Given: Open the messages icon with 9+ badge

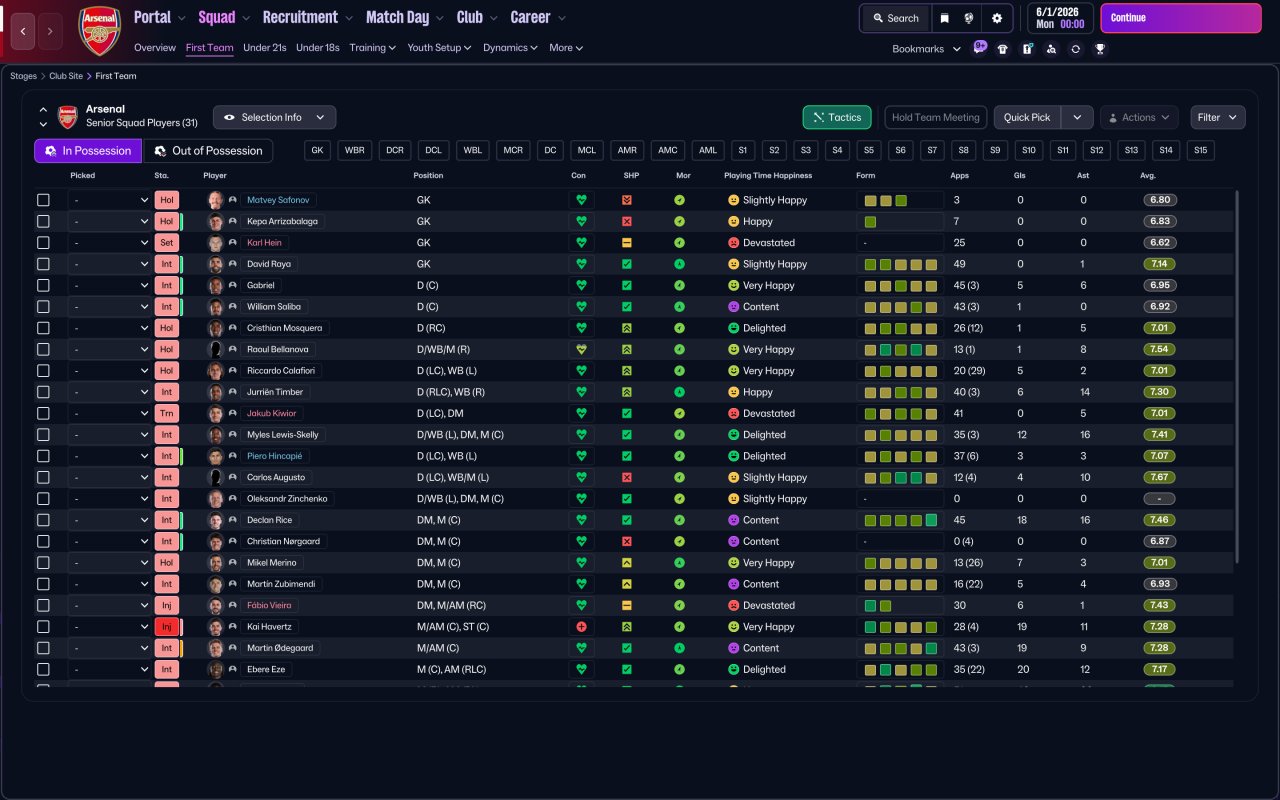Looking at the screenshot, I should coord(979,48).
